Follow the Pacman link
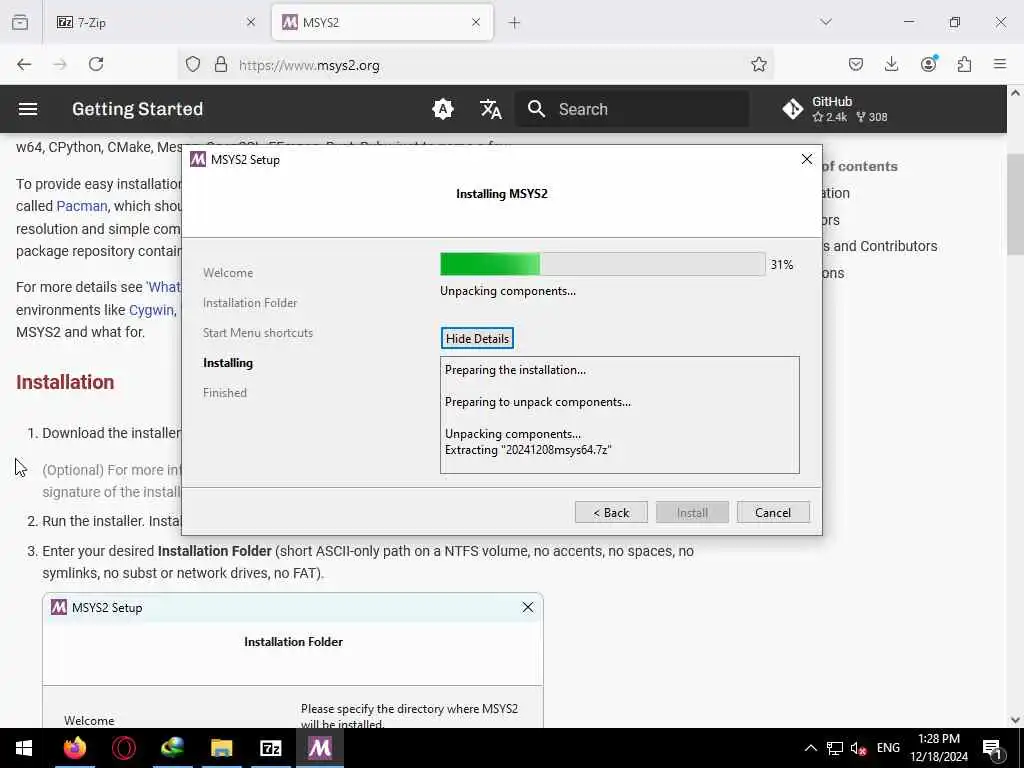Screen dimensions: 1024x768 coord(82,206)
